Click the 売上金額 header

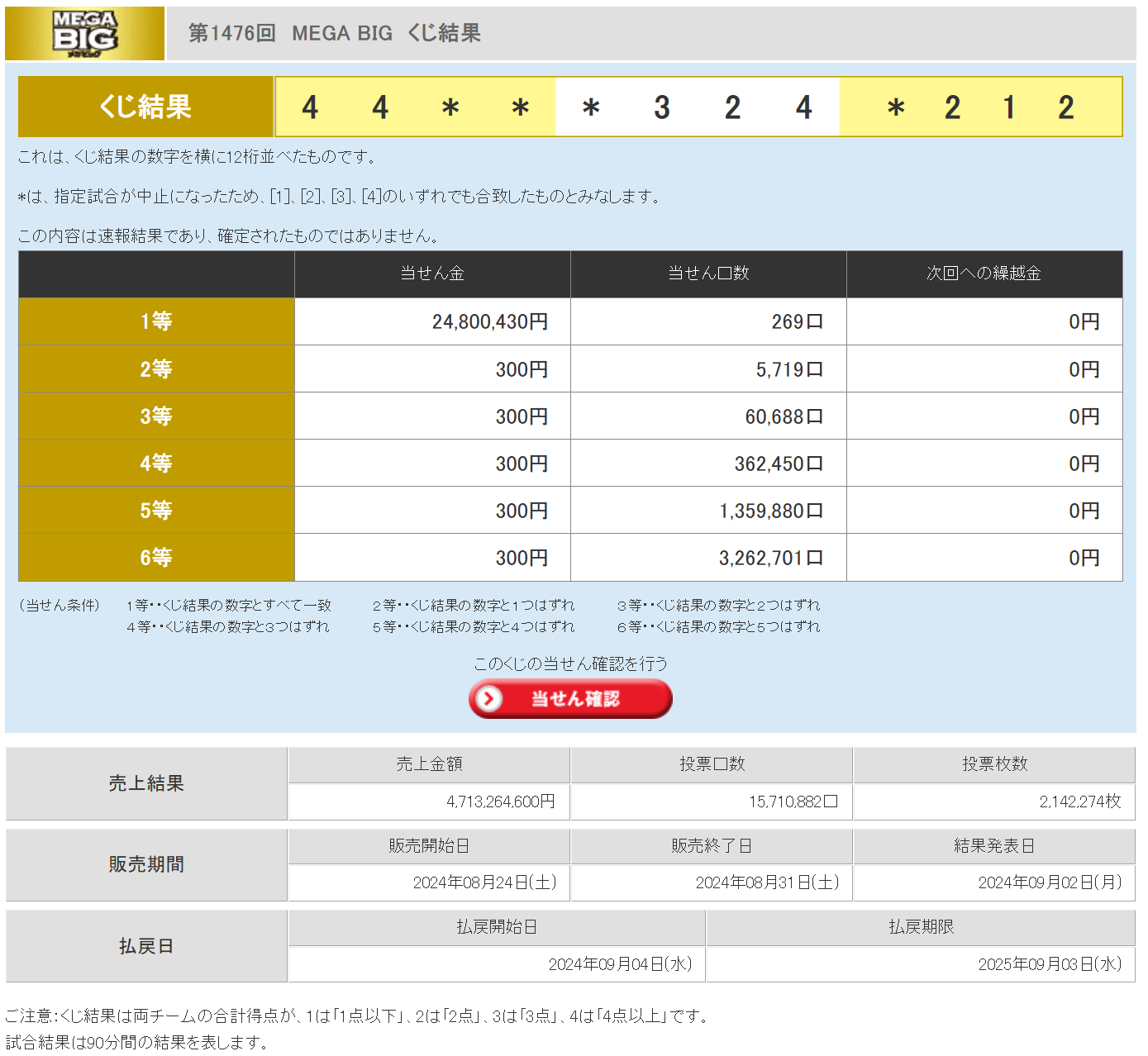(429, 764)
